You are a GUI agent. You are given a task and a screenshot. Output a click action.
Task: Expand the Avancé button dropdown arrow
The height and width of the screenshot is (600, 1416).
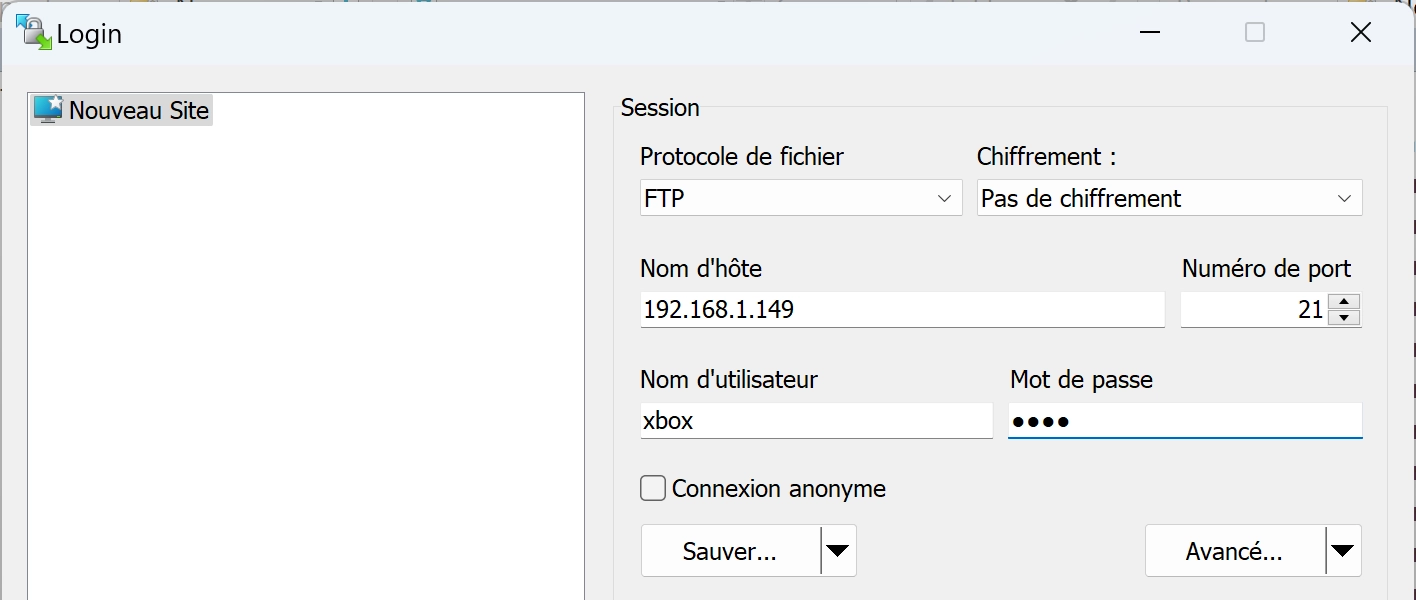point(1343,551)
